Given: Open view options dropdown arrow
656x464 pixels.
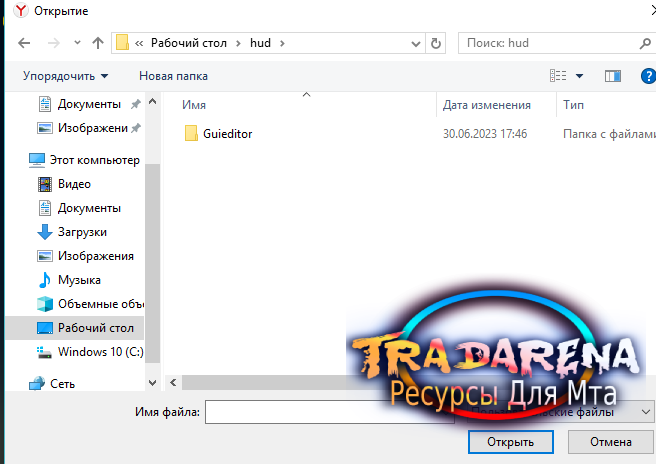Looking at the screenshot, I should pos(579,76).
